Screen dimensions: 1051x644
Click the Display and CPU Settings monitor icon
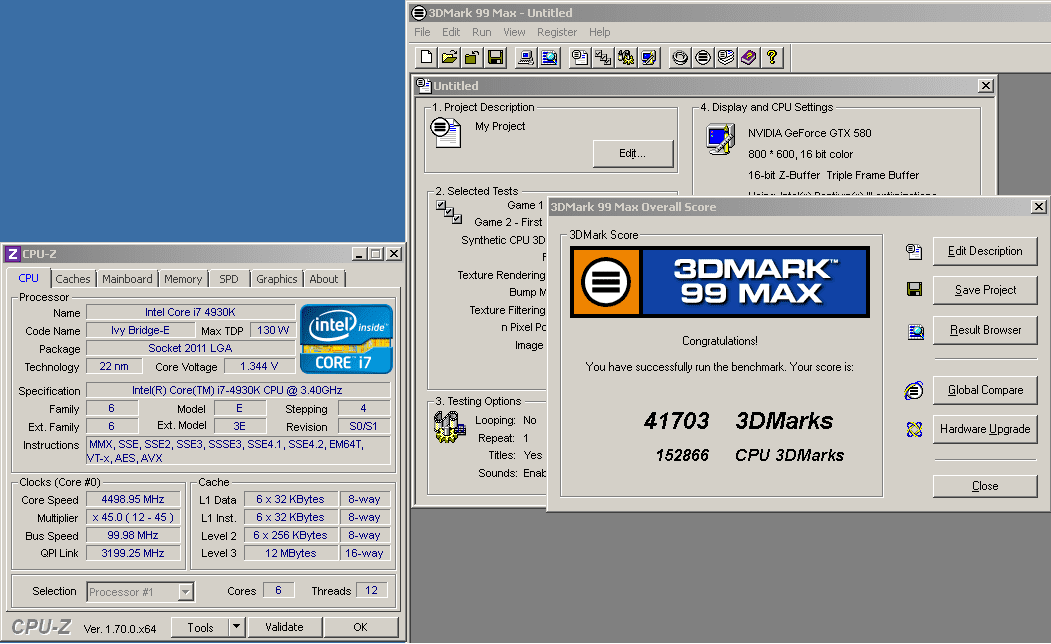[x=721, y=139]
